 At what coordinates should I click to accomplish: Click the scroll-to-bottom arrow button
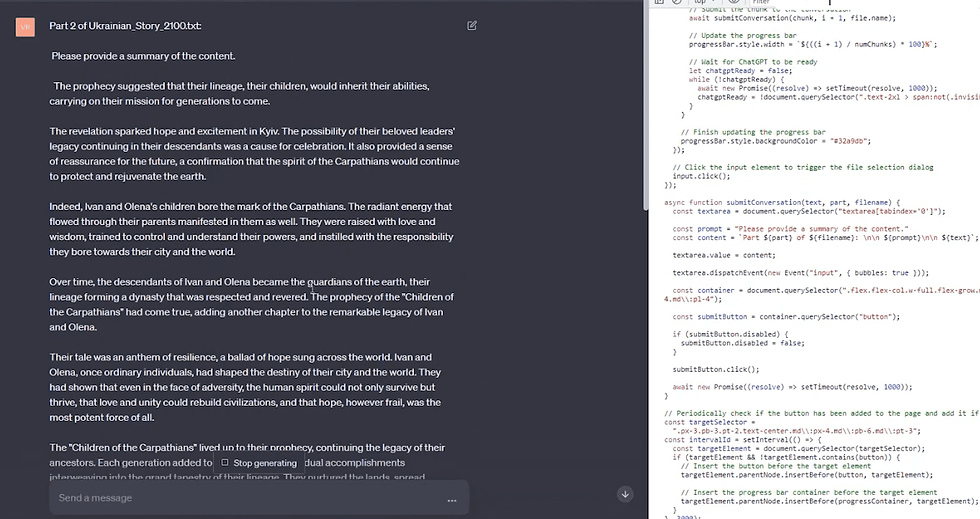click(x=625, y=494)
